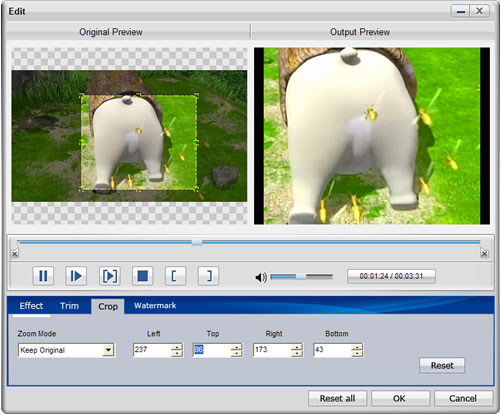Screen dimensions: 500x414
Task: Set the trim start bracket marker
Action: (x=175, y=276)
